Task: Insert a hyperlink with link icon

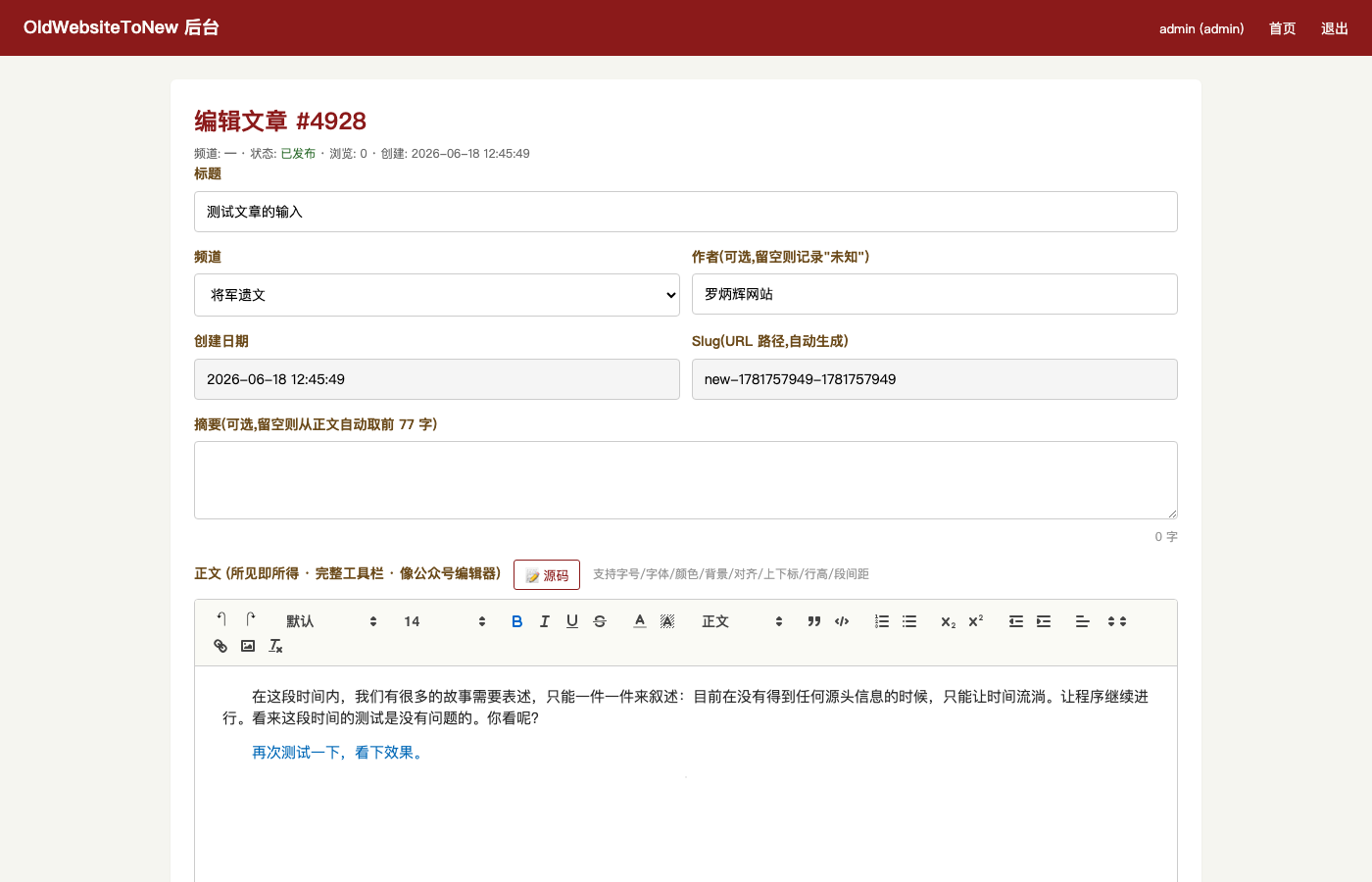Action: tap(220, 646)
